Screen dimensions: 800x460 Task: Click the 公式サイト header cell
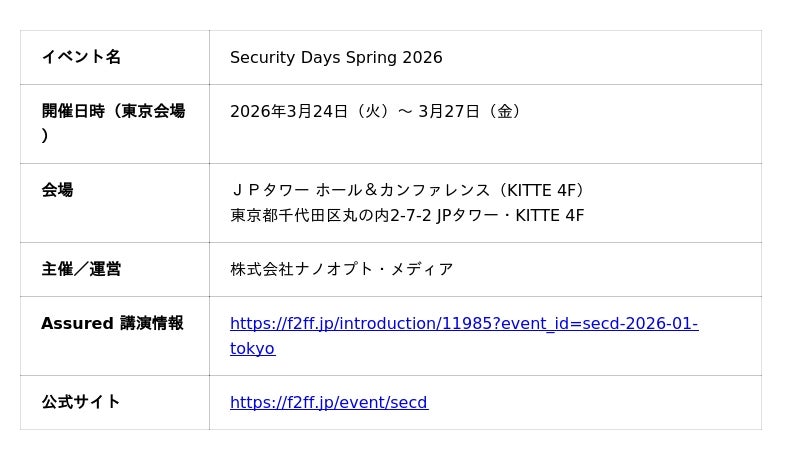[x=81, y=402]
